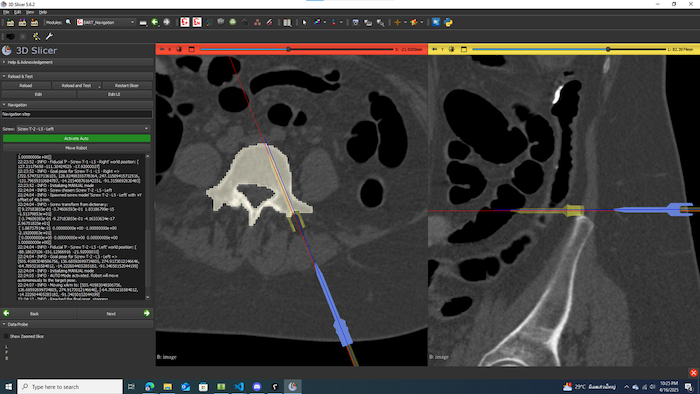Toggle the crosshair toolbar icon
Image resolution: width=700 pixels, height=394 pixels.
[397, 22]
